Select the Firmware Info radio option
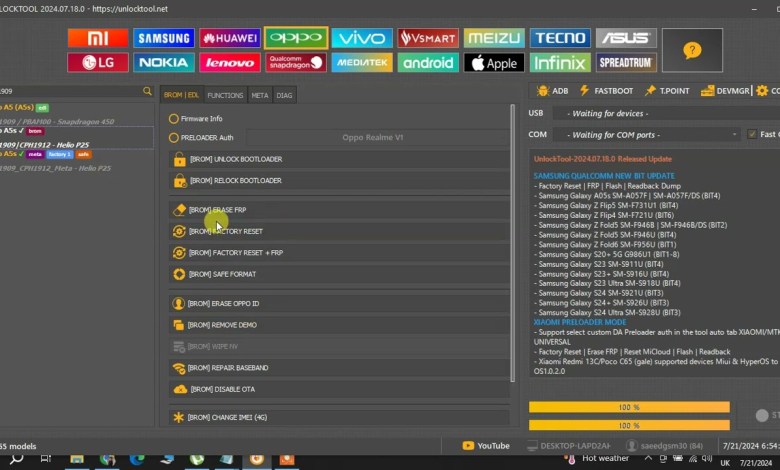 [174, 118]
